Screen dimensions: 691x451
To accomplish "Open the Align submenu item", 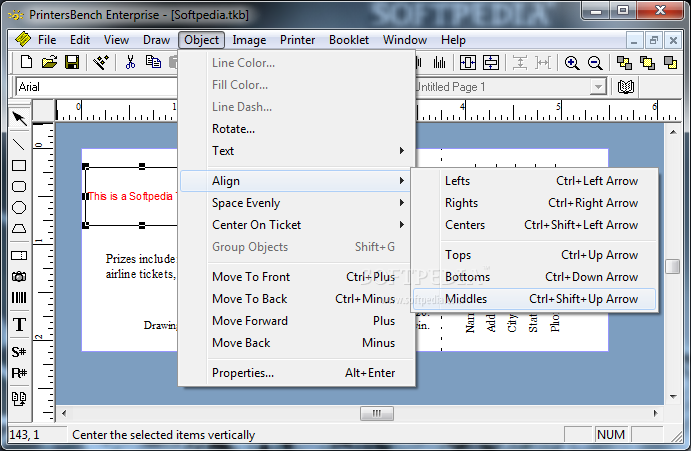I will pos(297,181).
